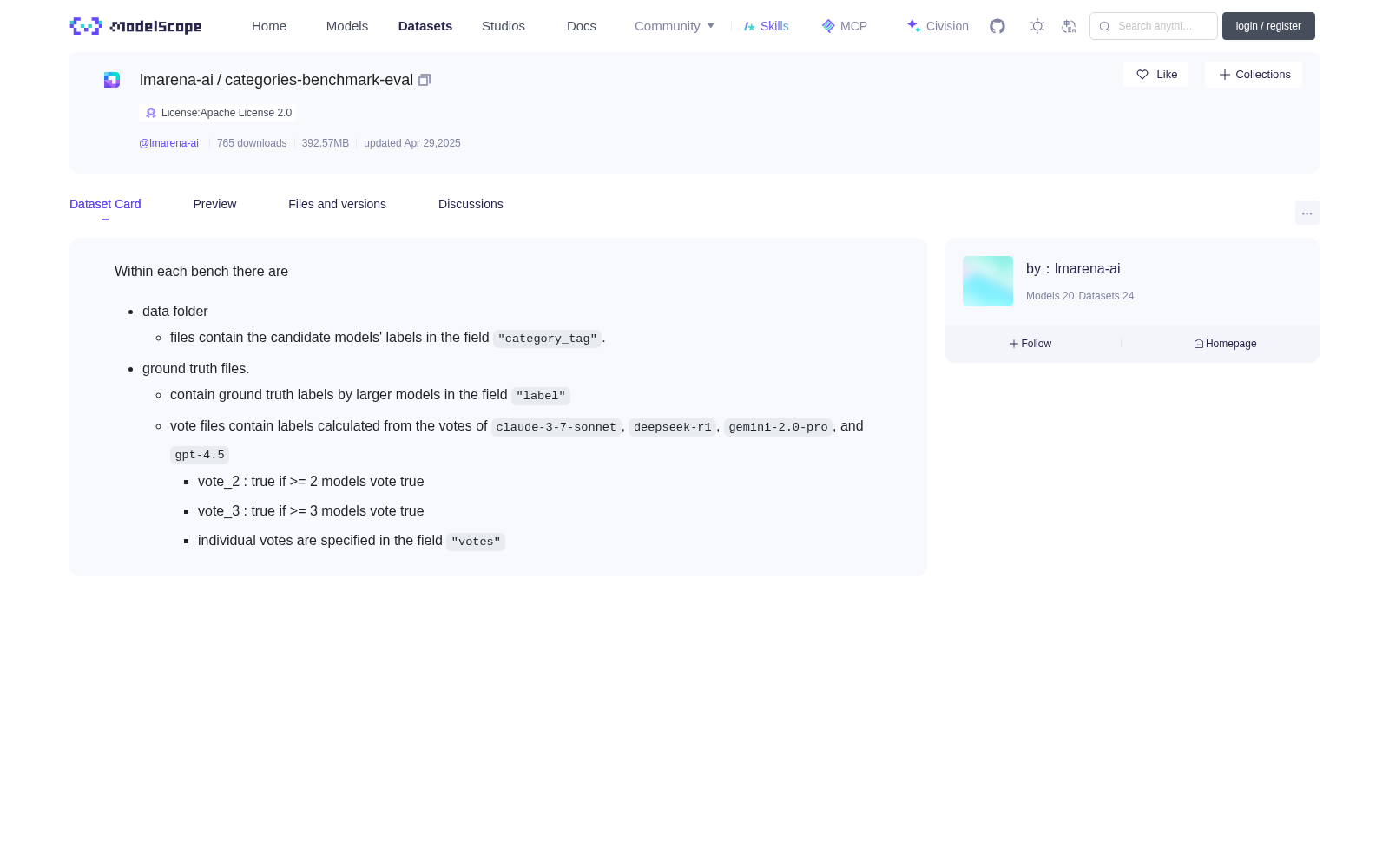
Task: Click the updated Apr 29,2025 text
Action: (412, 143)
